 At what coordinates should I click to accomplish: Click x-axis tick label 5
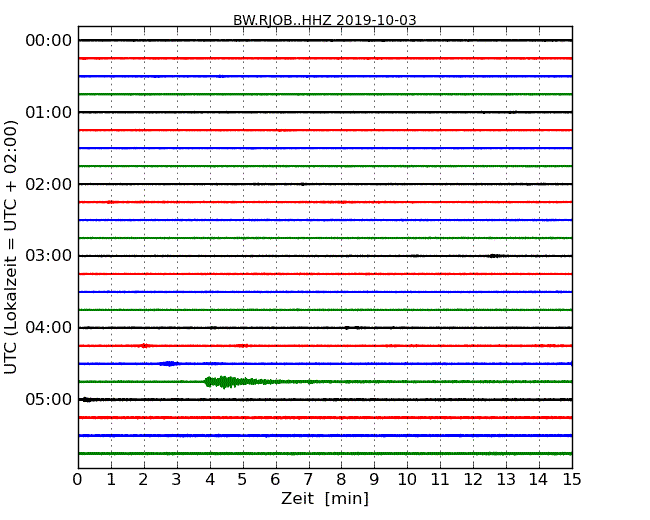[243, 480]
